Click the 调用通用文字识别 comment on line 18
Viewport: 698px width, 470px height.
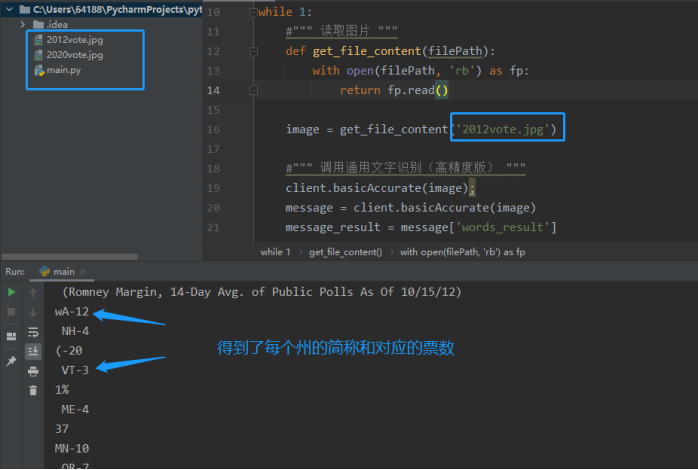coord(406,168)
